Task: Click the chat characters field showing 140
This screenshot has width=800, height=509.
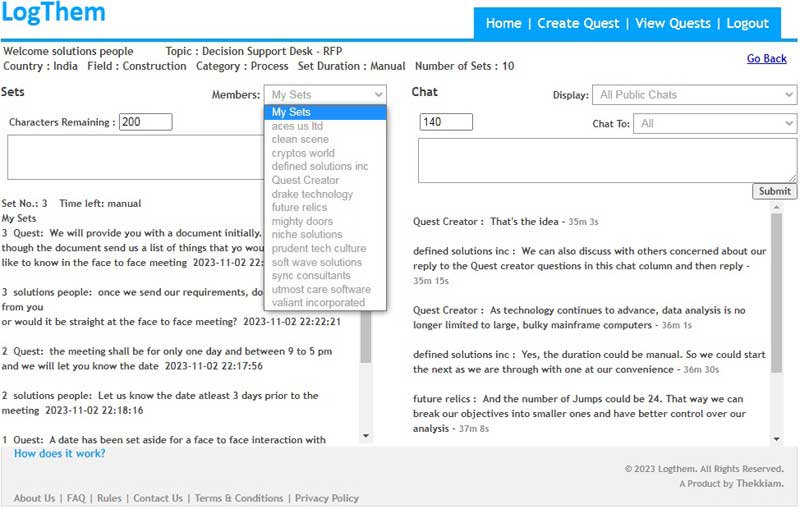Action: coord(446,122)
